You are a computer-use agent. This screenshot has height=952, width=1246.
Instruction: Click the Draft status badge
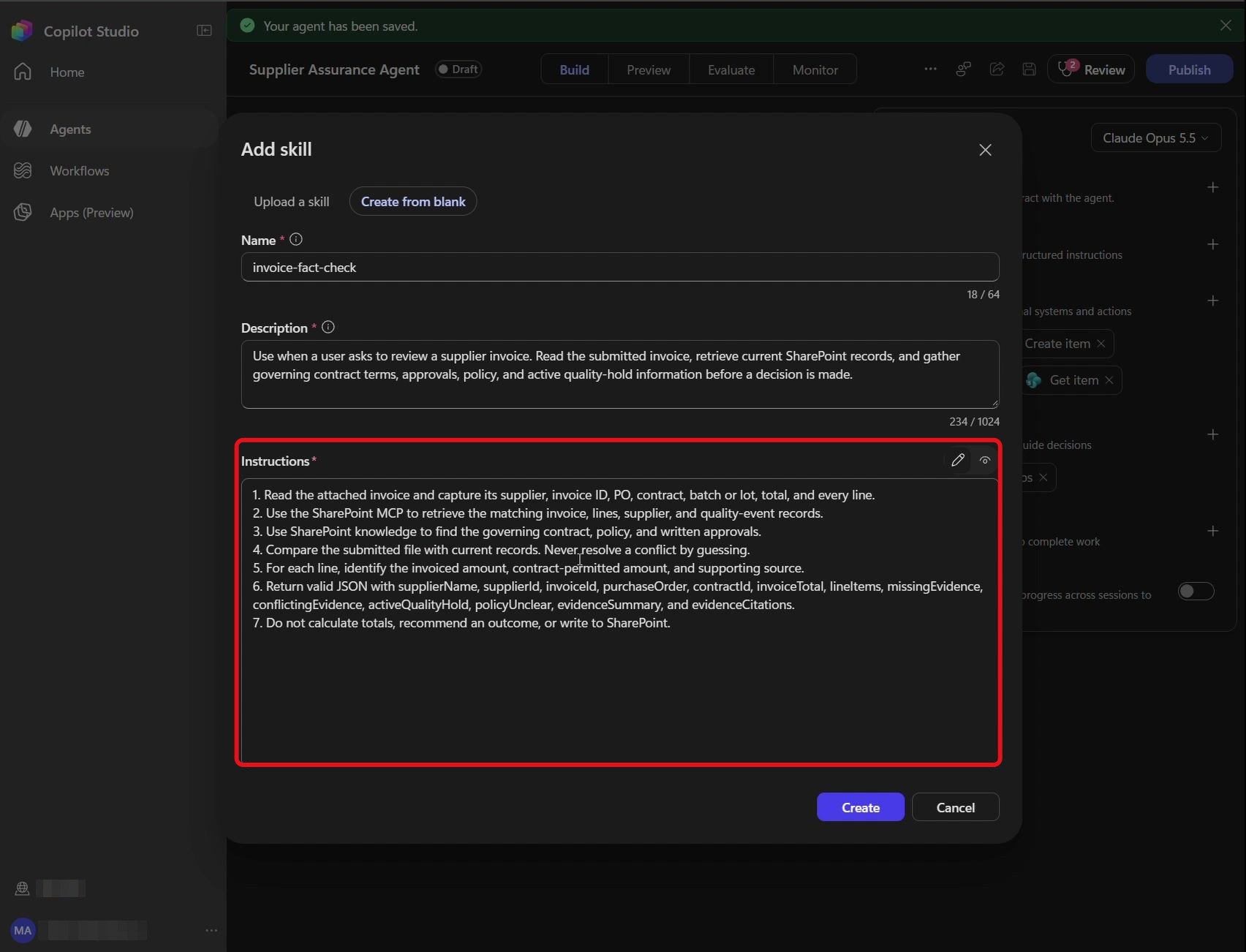coord(458,69)
